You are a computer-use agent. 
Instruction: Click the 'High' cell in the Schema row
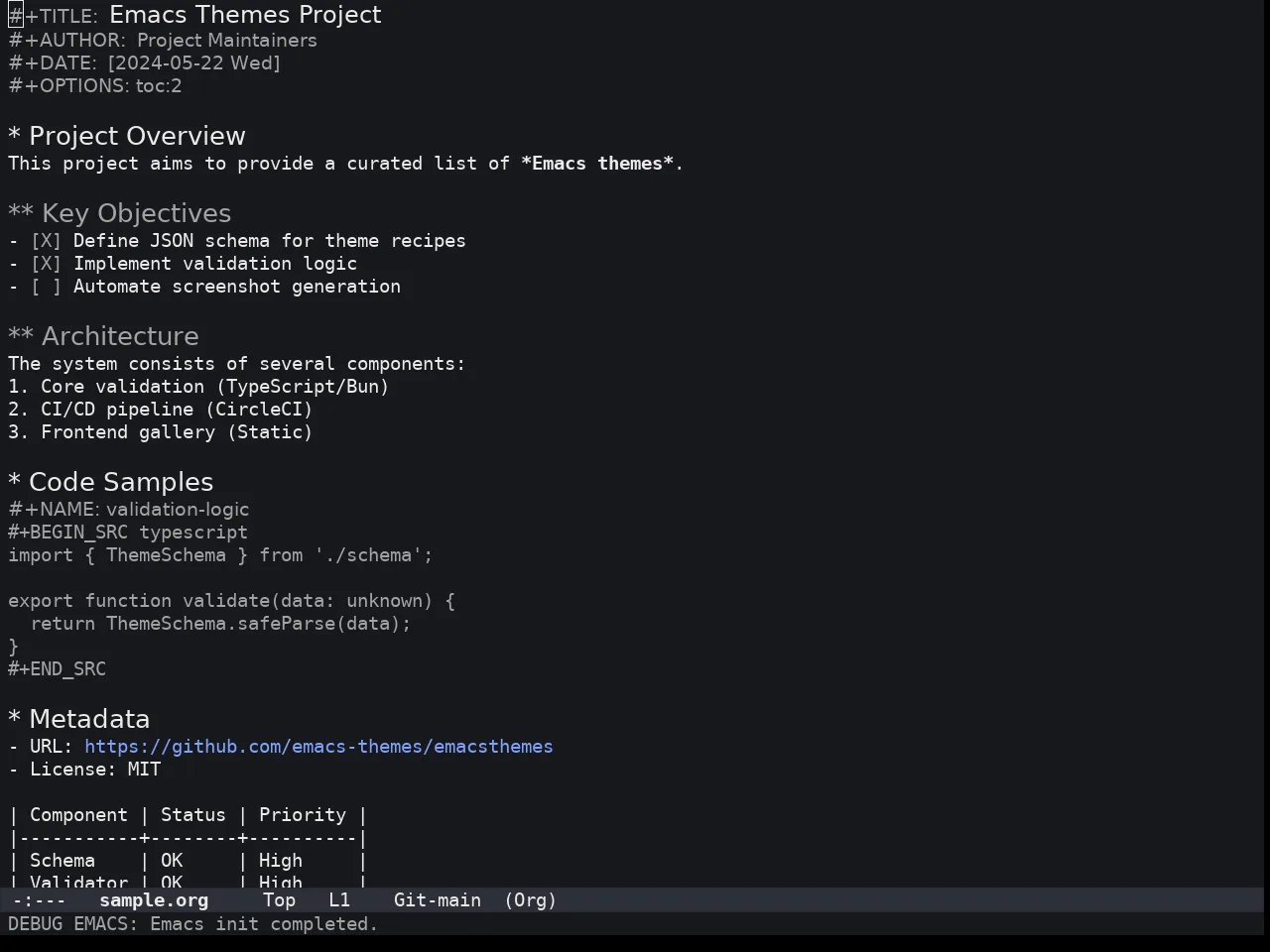click(x=281, y=861)
